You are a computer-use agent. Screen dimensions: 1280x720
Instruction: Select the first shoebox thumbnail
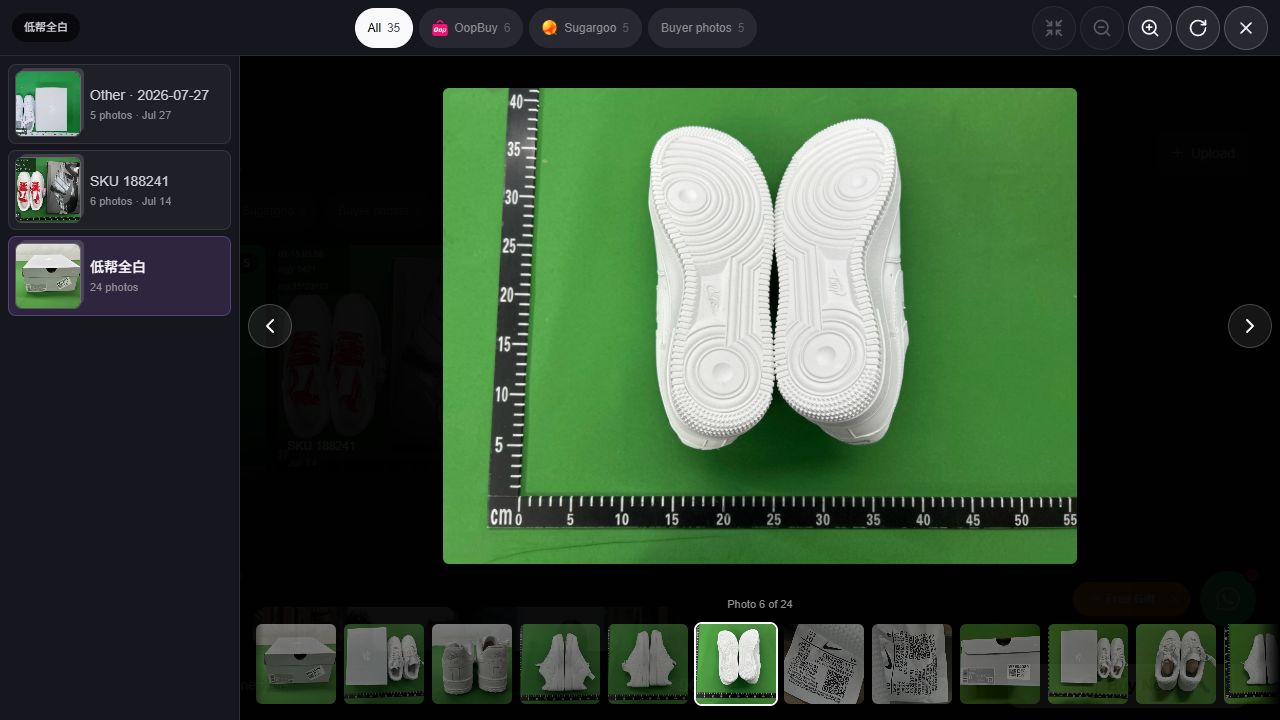296,664
